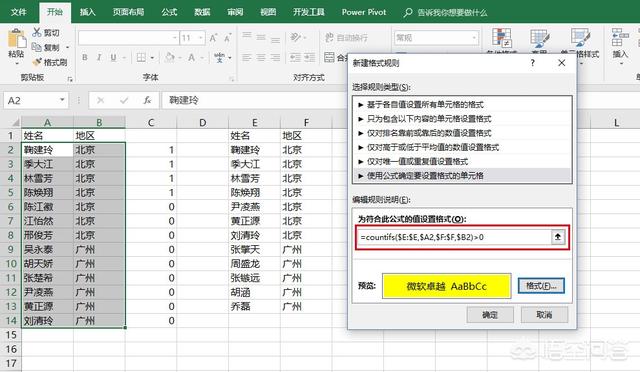Expand the clipboard group dialog launcher
Viewport: 640px width, 372px height.
point(70,79)
